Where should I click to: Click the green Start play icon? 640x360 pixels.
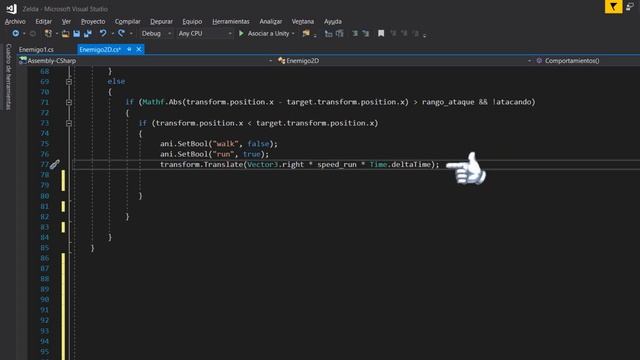tap(241, 33)
